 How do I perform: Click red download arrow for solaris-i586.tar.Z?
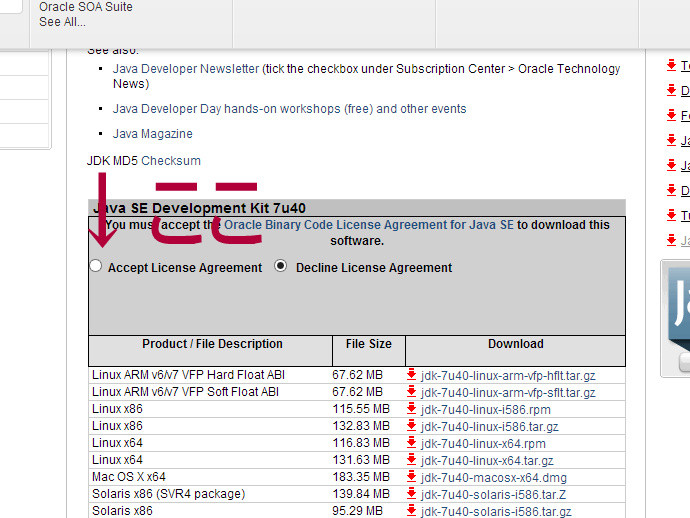[411, 493]
